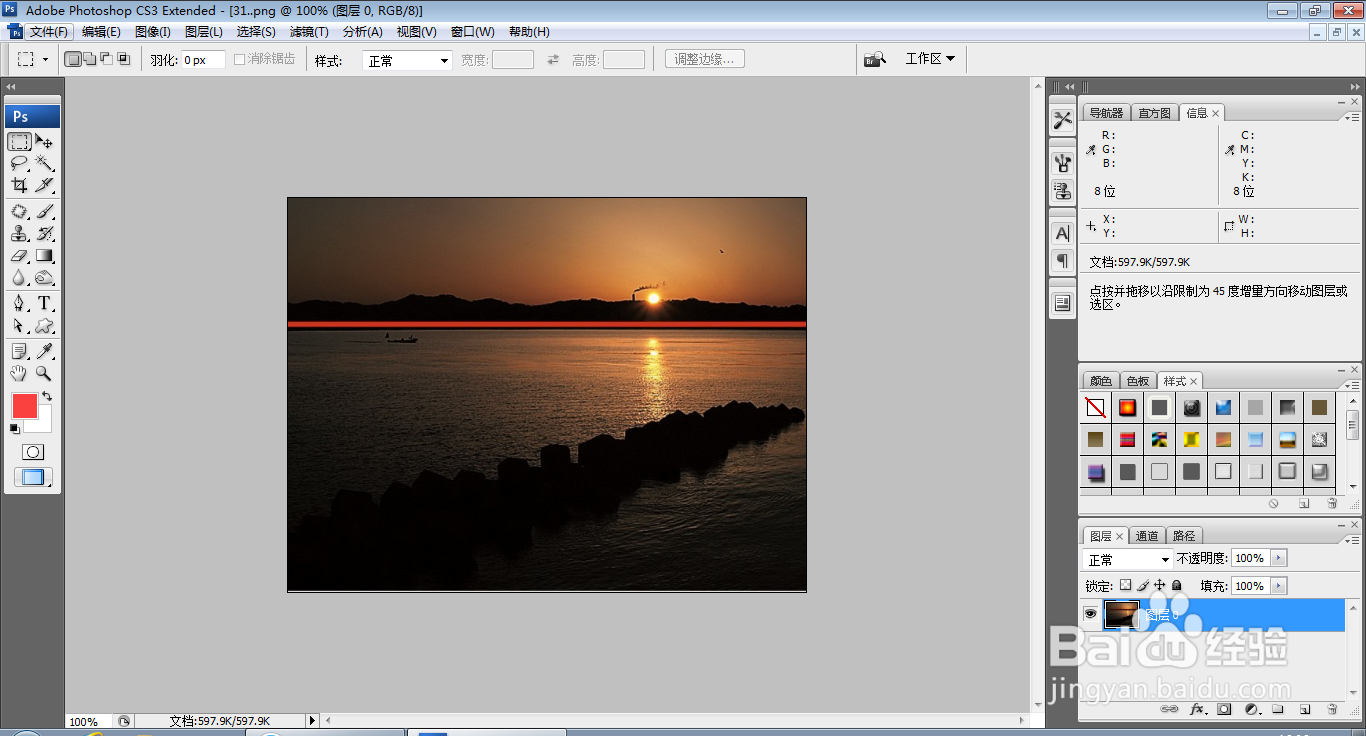Viewport: 1366px width, 736px height.
Task: Select the Clone Stamp tool
Action: click(x=20, y=233)
